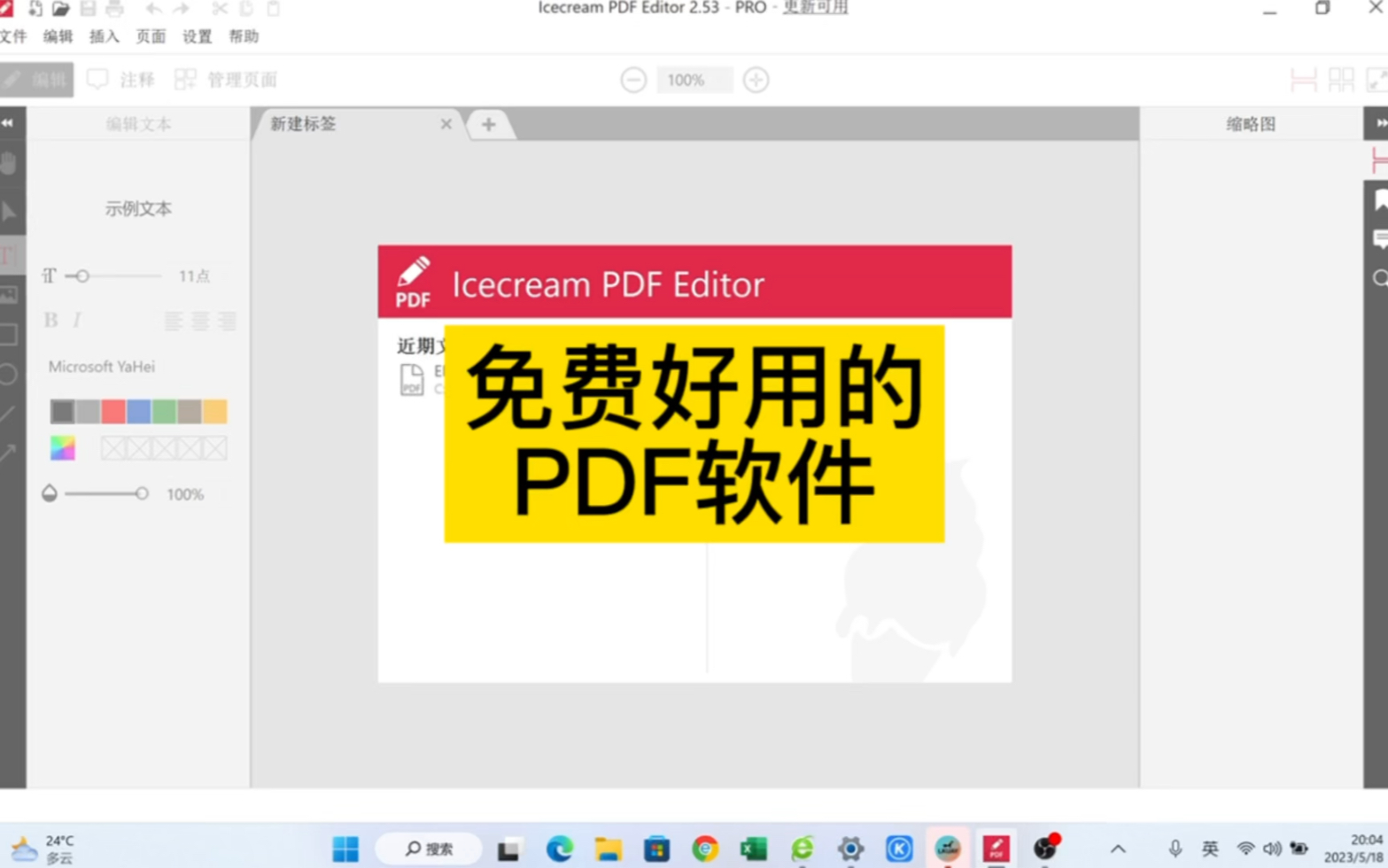Select the fit width view icon

point(1303,80)
